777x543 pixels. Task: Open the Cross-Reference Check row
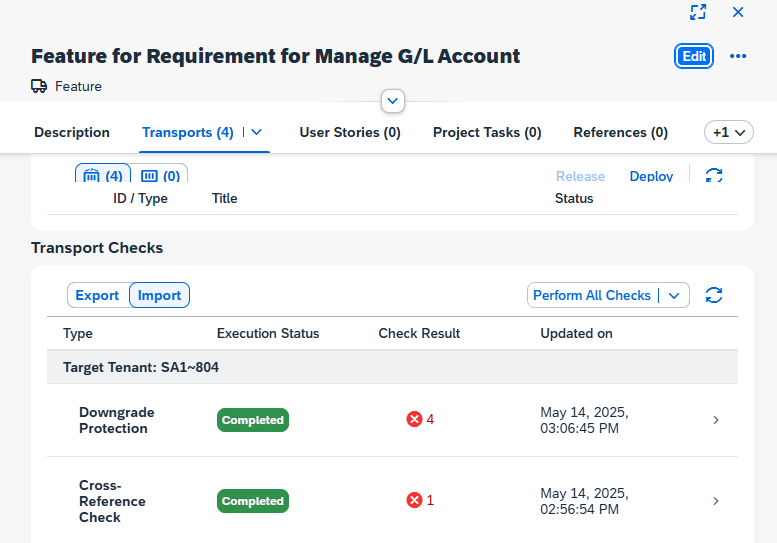pyautogui.click(x=392, y=501)
